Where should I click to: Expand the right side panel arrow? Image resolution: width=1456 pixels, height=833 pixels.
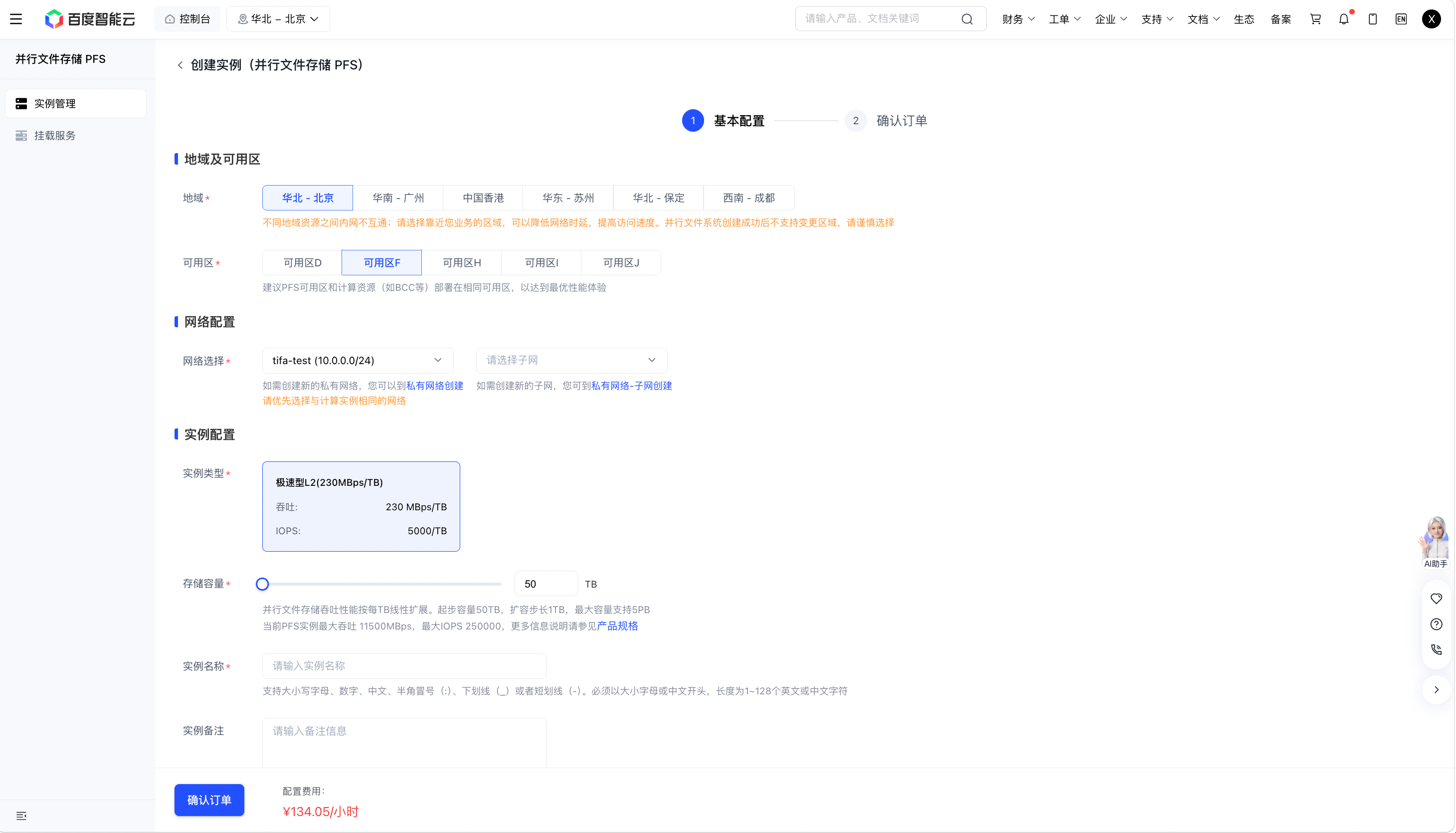[1436, 689]
